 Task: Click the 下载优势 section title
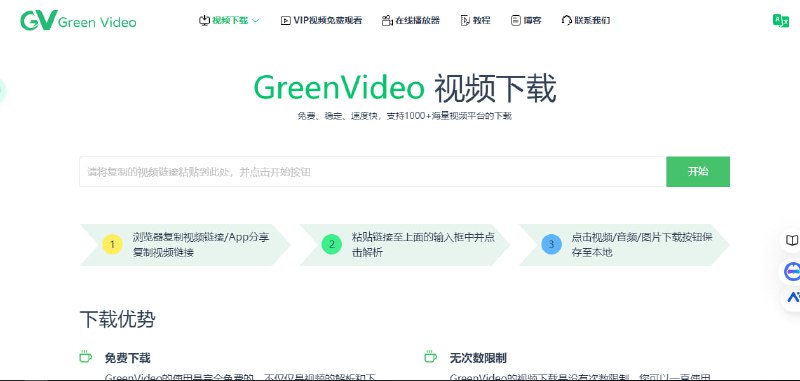point(117,320)
